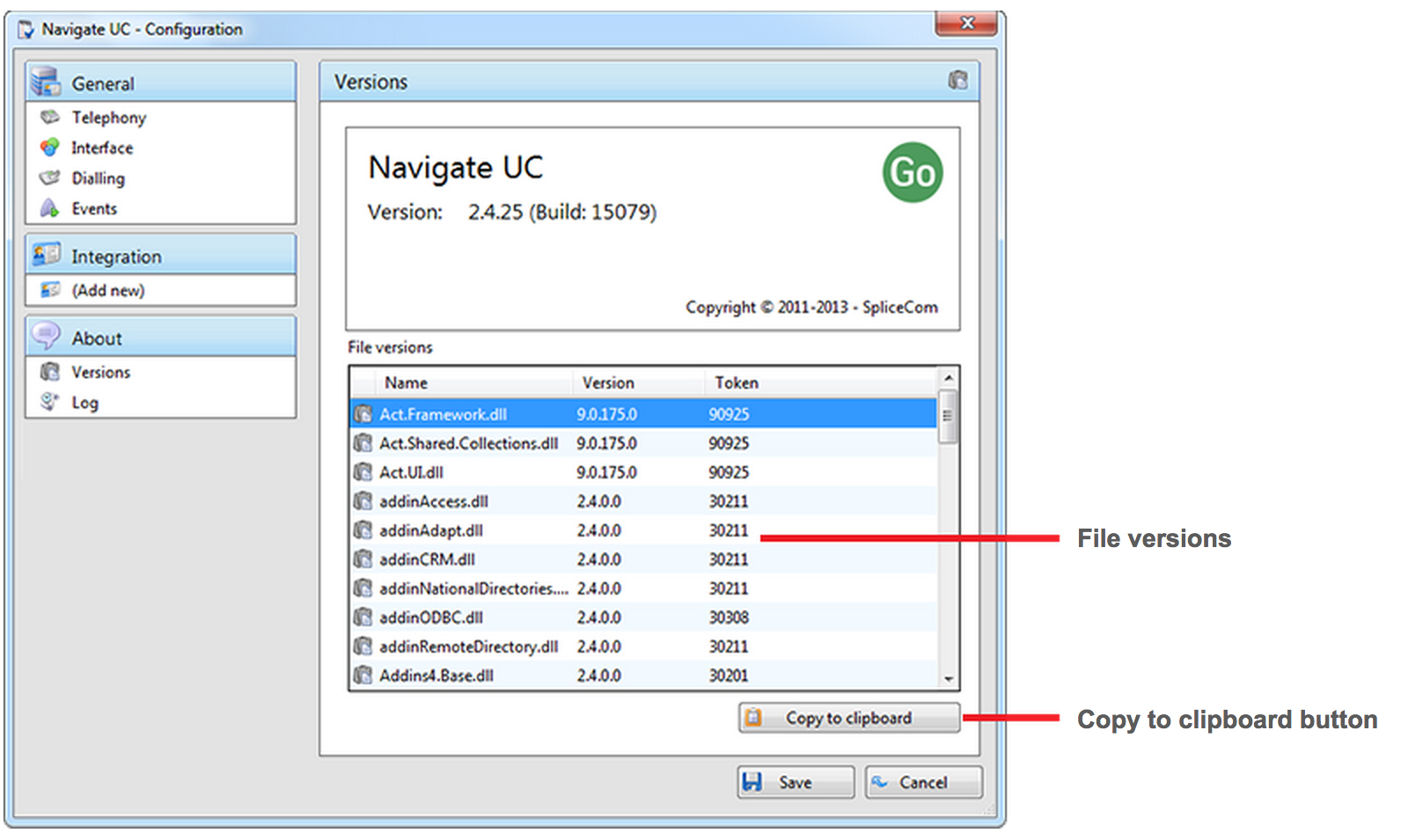The height and width of the screenshot is (840, 1401).
Task: Click the file list scrollbar down arrow
Action: (948, 679)
